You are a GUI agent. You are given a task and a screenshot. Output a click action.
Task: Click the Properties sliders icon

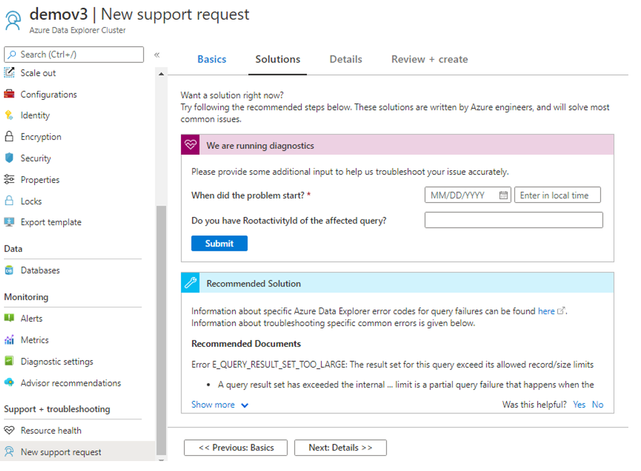point(9,179)
